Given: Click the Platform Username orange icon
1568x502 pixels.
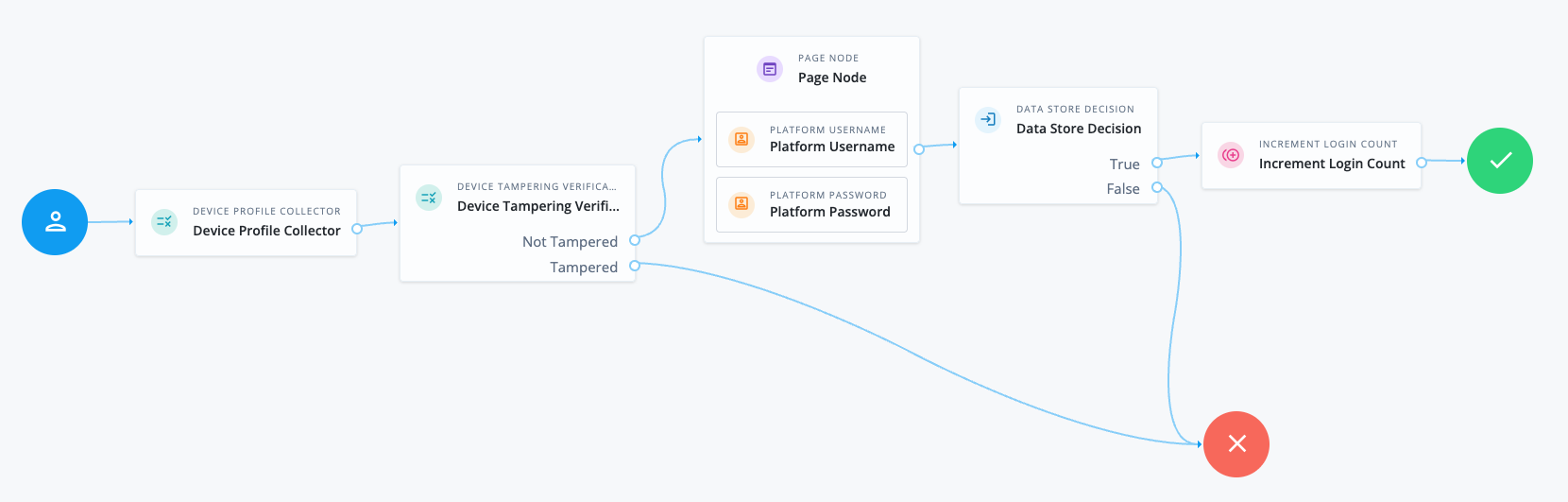Looking at the screenshot, I should click(x=741, y=140).
